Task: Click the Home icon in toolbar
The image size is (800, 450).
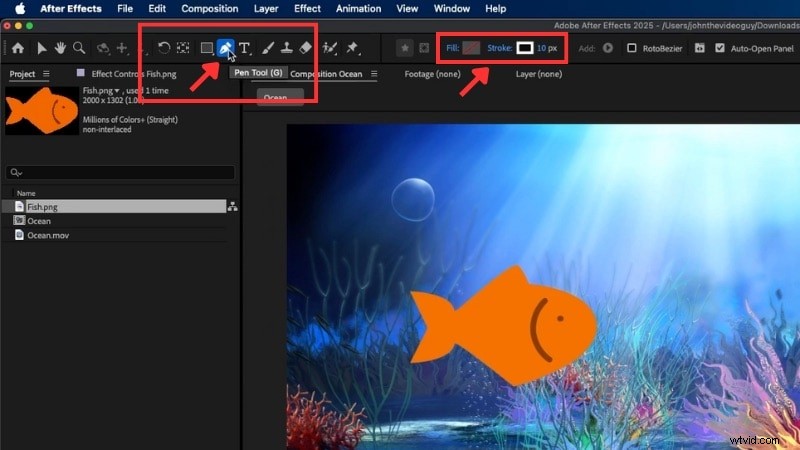Action: pos(18,48)
